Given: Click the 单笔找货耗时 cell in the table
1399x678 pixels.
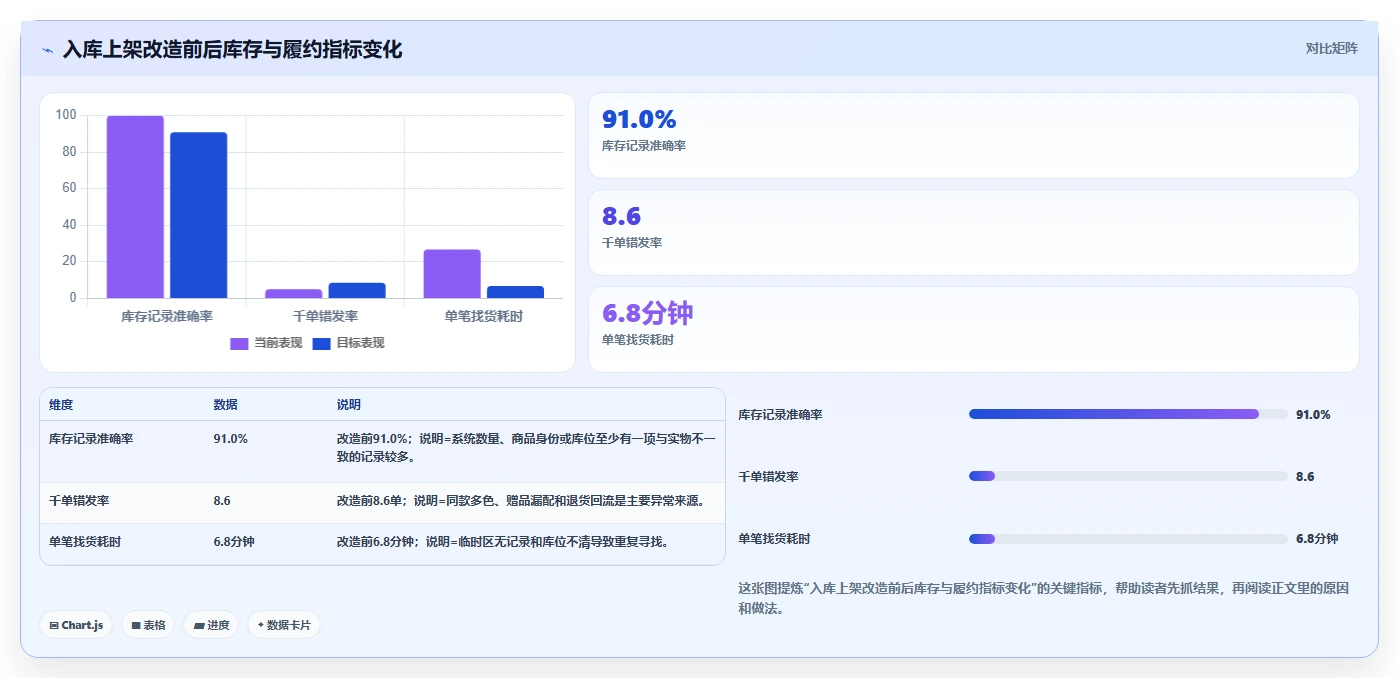Looking at the screenshot, I should 85,542.
